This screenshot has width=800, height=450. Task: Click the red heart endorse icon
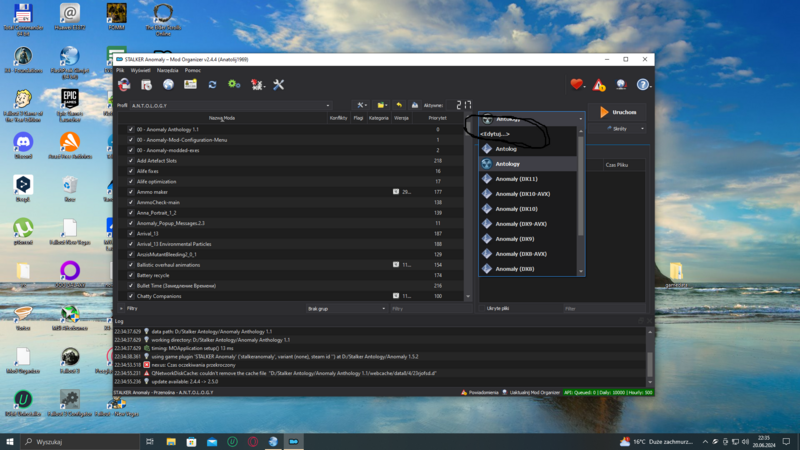[x=577, y=85]
